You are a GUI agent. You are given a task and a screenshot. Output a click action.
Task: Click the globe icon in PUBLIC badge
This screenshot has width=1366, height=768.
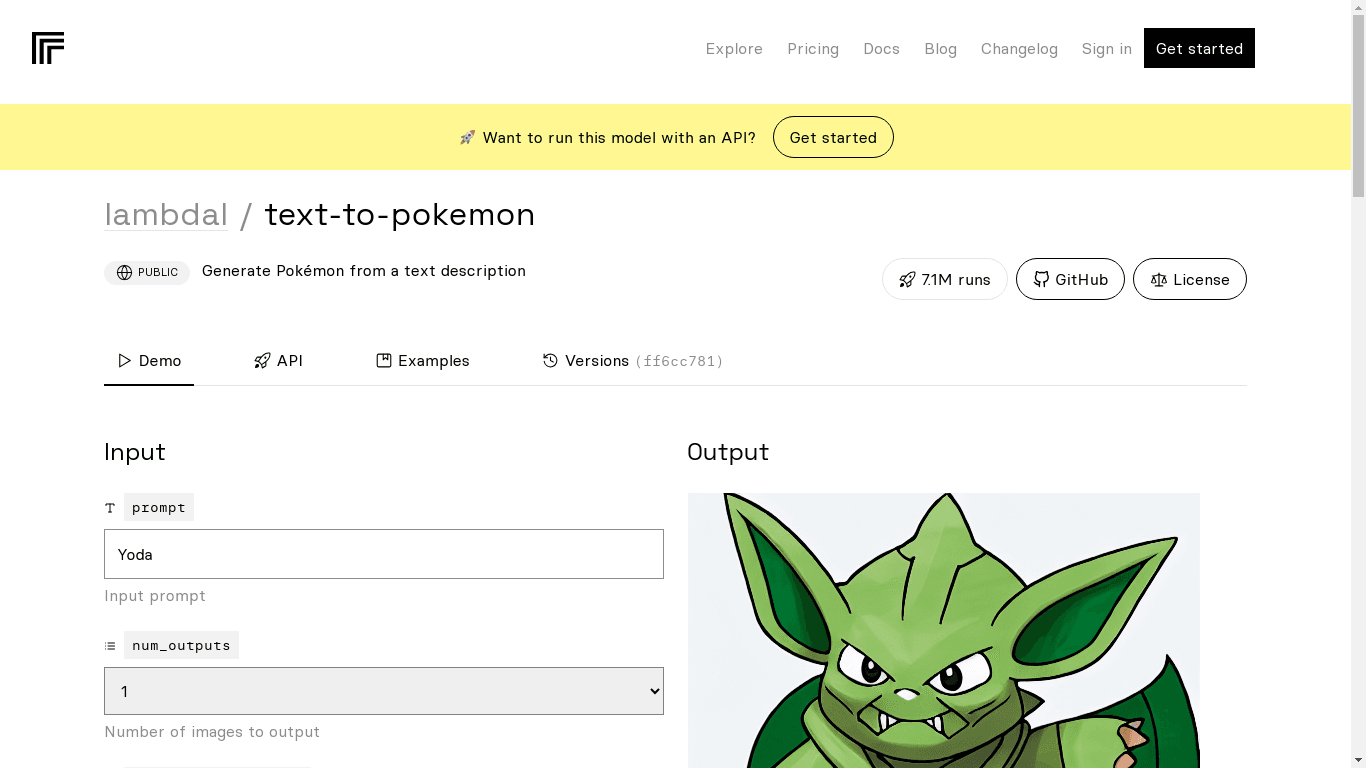[124, 272]
